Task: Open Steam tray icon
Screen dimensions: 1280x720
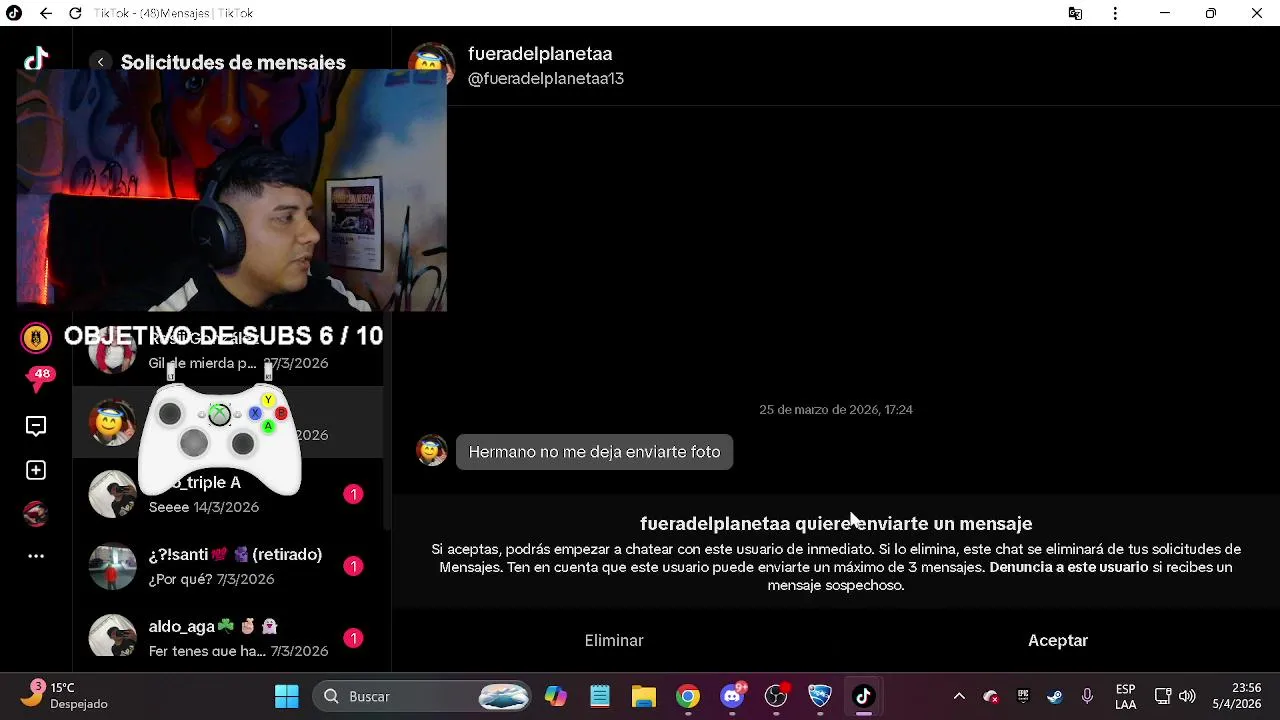Action: click(x=1055, y=696)
